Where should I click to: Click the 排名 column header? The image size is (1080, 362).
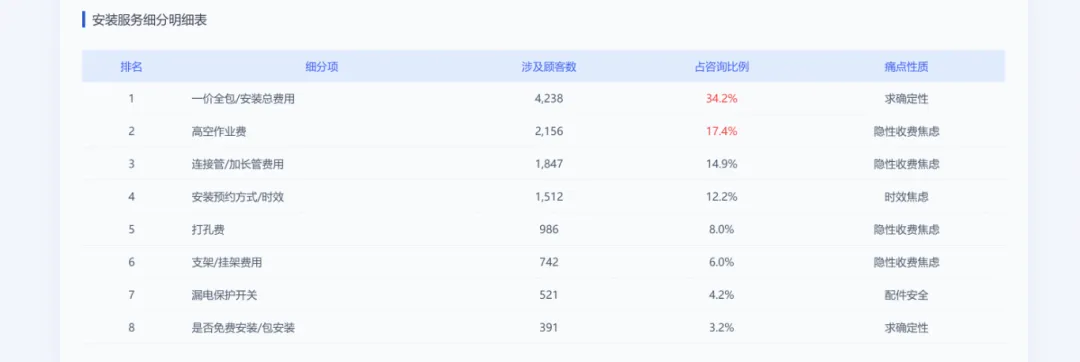pos(131,67)
